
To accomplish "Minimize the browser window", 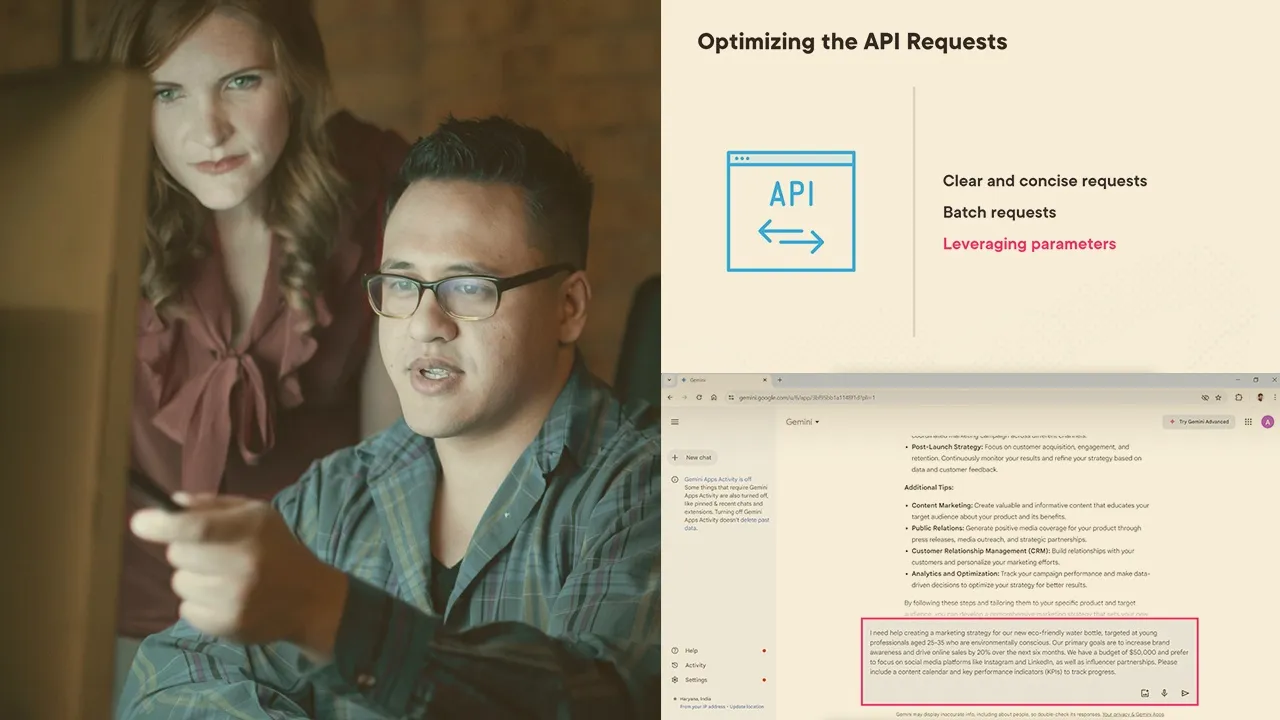I will click(x=1238, y=380).
